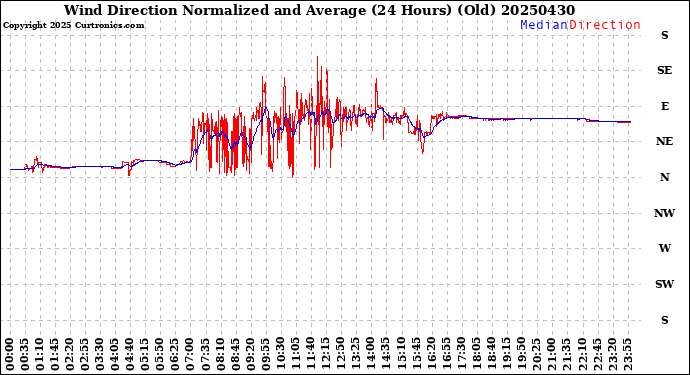Click the 17:30 time label
This screenshot has height=375, width=690.
tap(461, 354)
